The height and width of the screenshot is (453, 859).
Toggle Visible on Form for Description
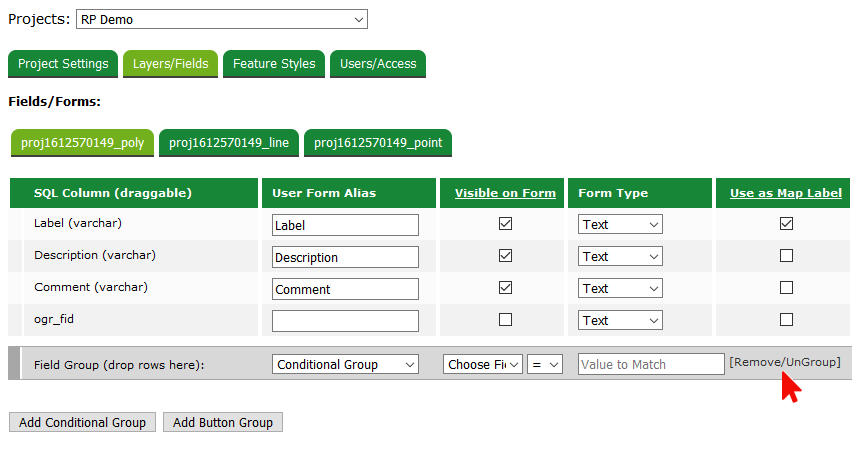click(505, 256)
